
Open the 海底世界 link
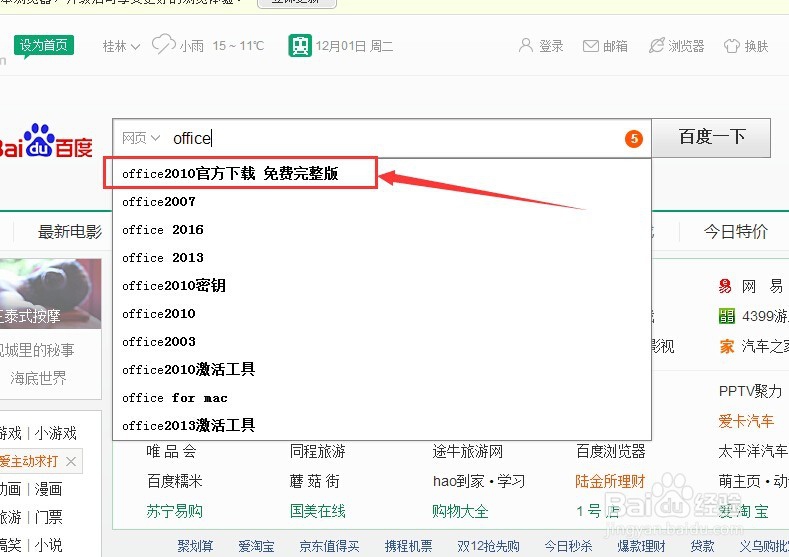point(38,378)
